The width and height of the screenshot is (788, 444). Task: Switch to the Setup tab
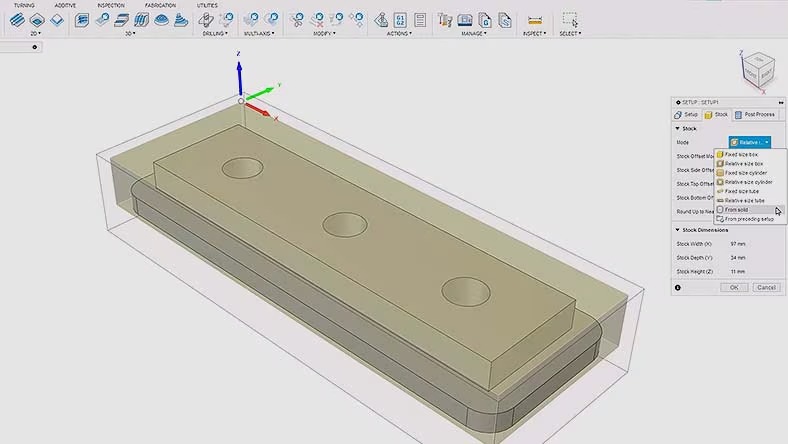click(686, 115)
